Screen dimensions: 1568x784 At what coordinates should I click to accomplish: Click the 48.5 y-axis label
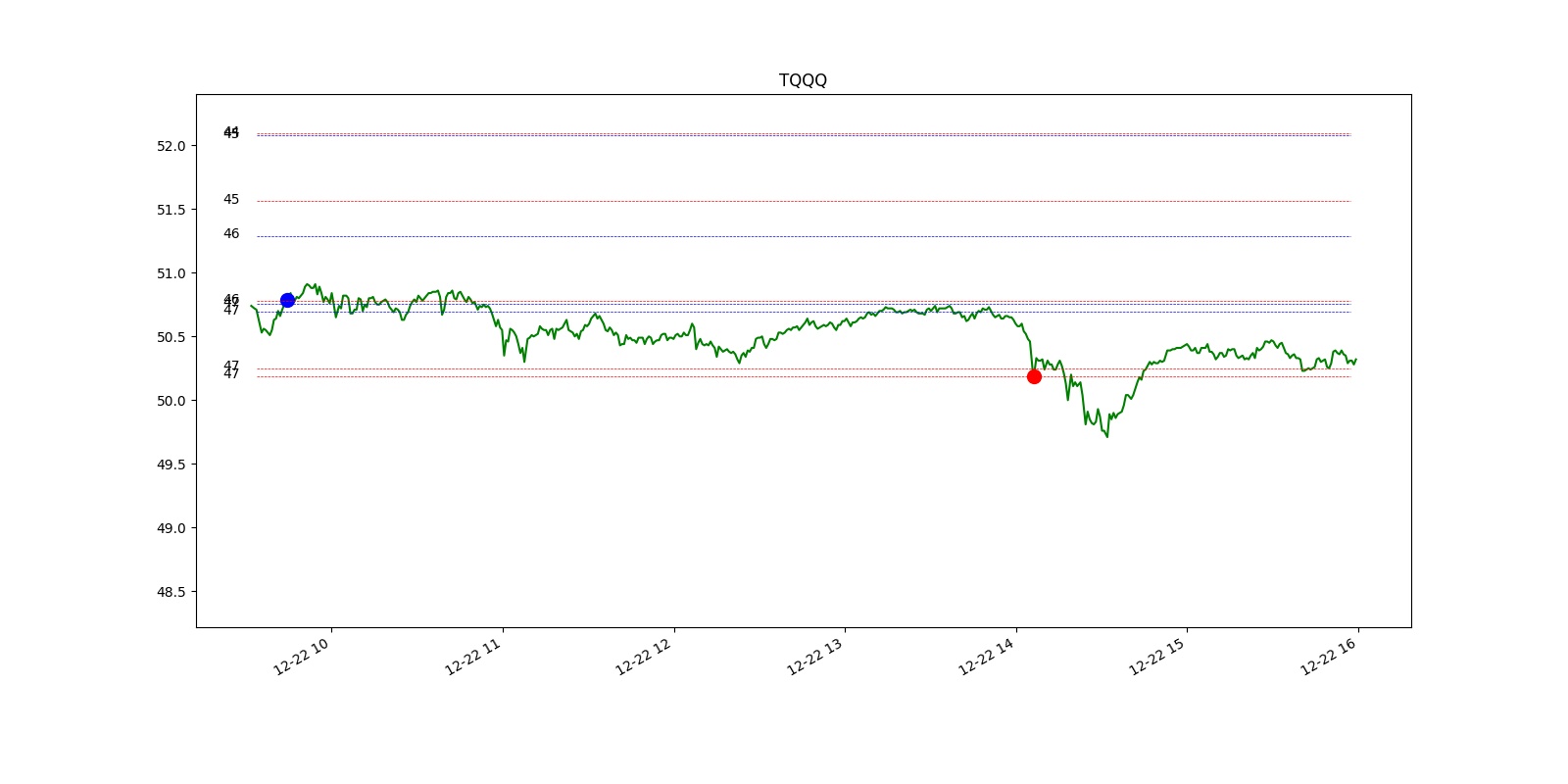click(x=171, y=592)
